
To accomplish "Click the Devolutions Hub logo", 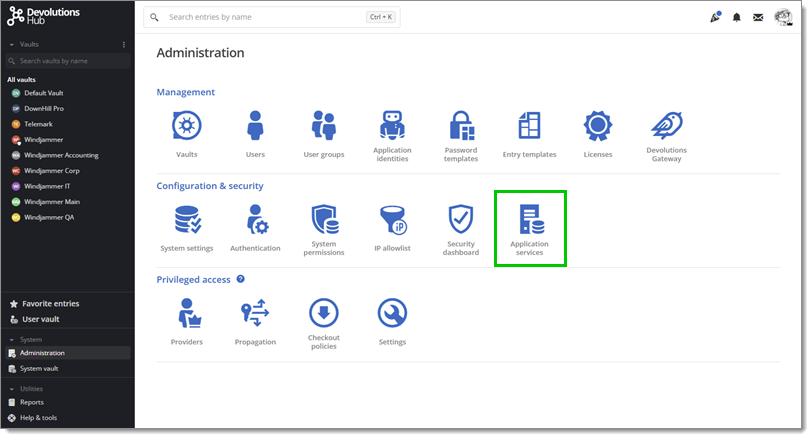I will 44,16.
